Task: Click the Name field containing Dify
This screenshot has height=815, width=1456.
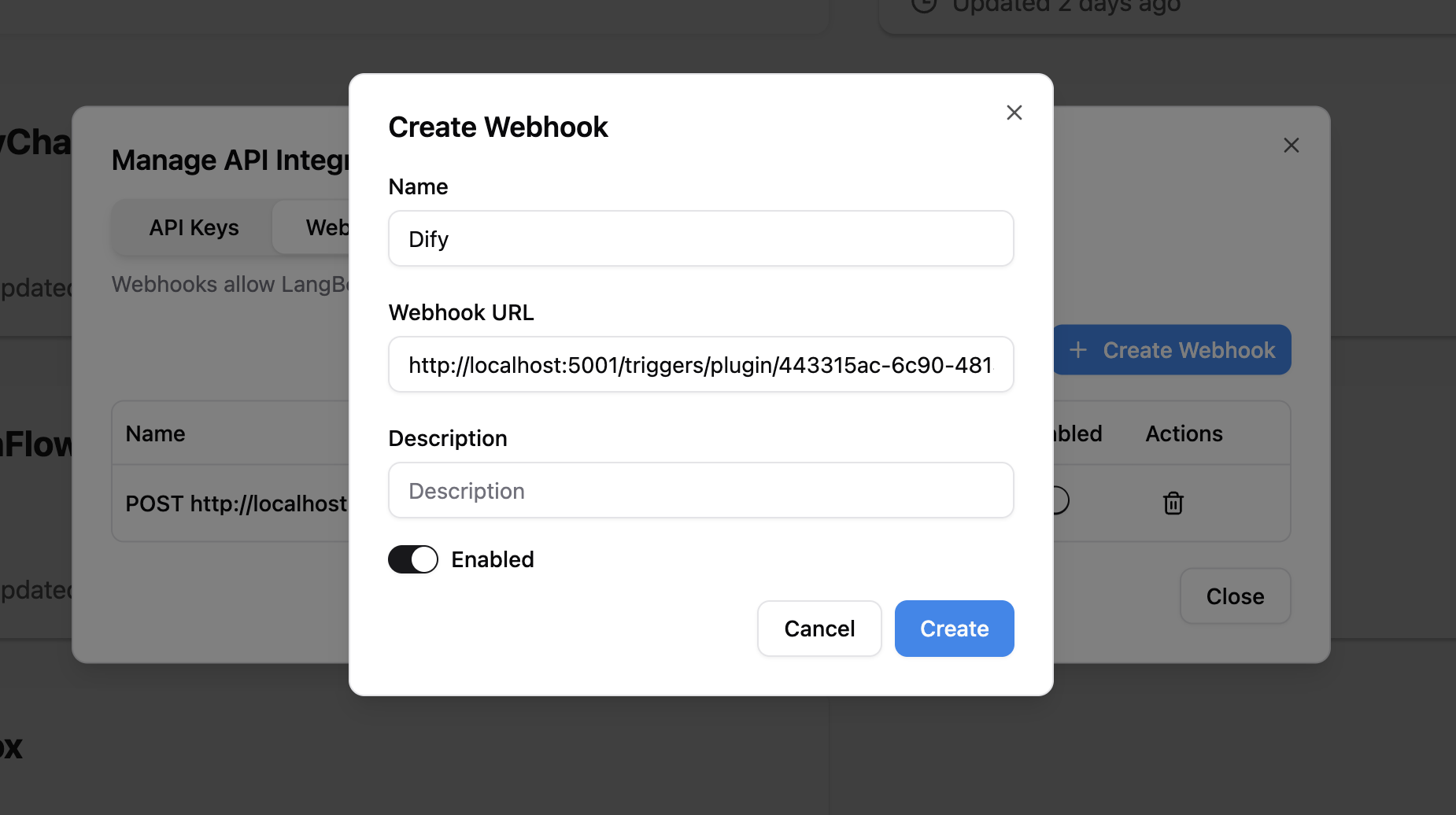Action: (700, 238)
